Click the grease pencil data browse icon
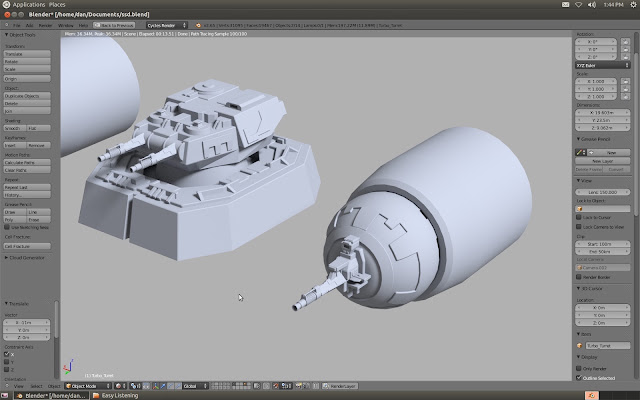 pyautogui.click(x=580, y=152)
